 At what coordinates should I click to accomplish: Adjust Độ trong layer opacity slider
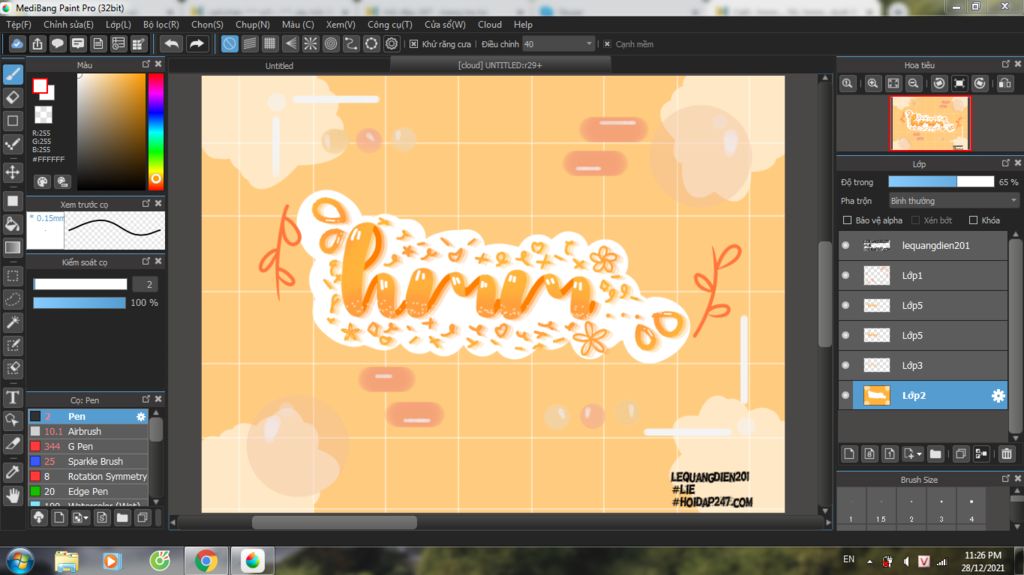[x=941, y=182]
